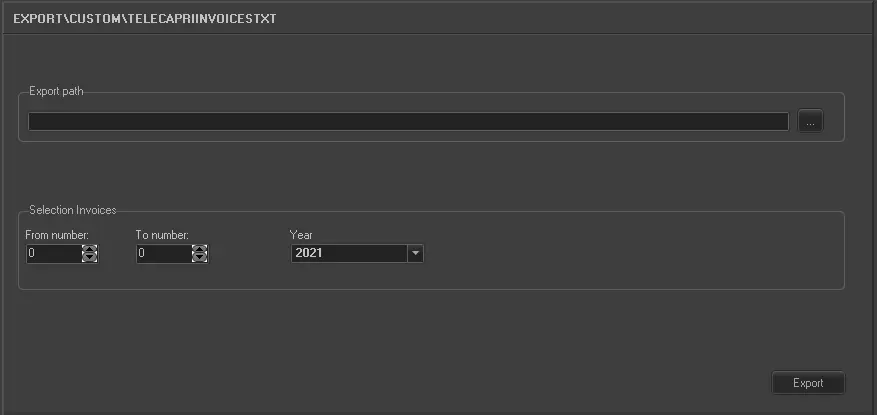Open the Year dropdown arrow
This screenshot has height=415, width=877.
[x=415, y=254]
